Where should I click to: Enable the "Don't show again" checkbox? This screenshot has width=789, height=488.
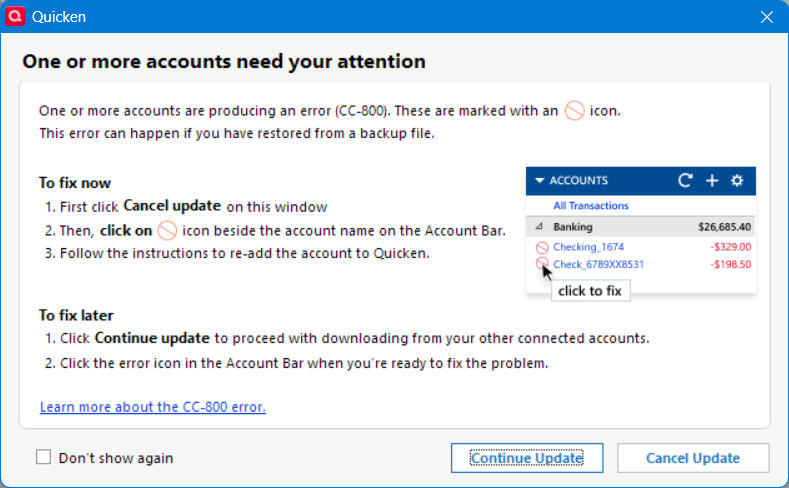[x=44, y=458]
